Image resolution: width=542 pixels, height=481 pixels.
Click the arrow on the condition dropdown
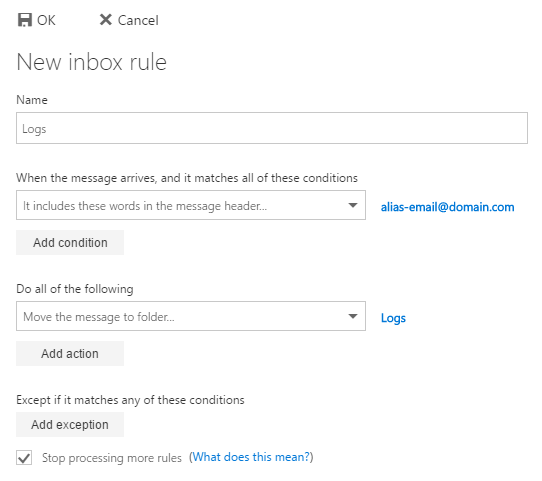click(353, 205)
